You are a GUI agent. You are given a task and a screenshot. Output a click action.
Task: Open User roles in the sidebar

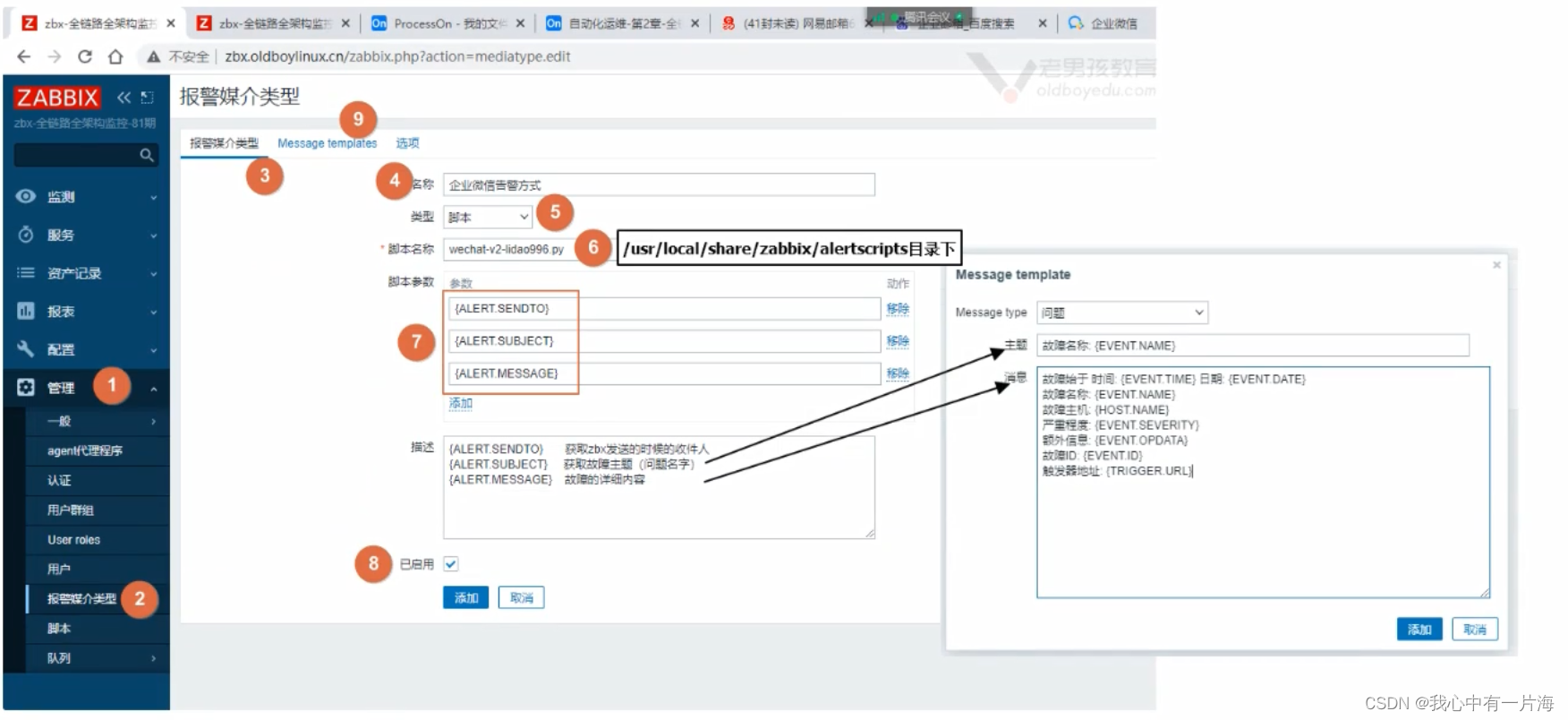(74, 539)
